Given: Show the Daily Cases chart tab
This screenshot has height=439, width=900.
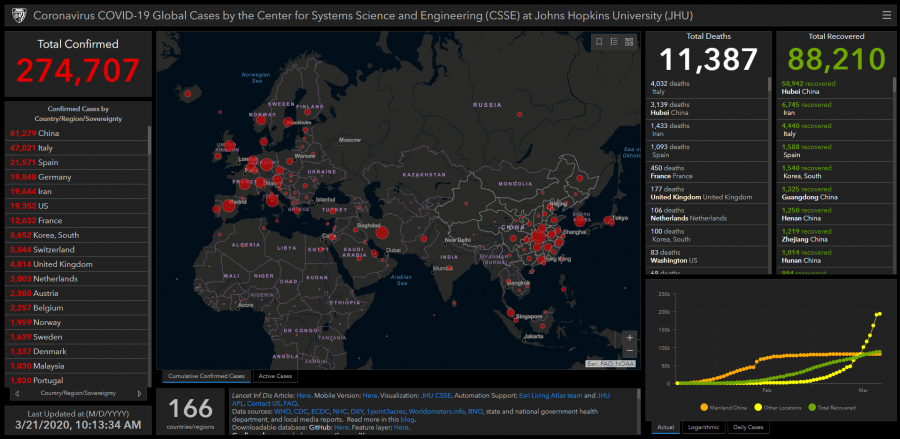Looking at the screenshot, I should tap(749, 427).
